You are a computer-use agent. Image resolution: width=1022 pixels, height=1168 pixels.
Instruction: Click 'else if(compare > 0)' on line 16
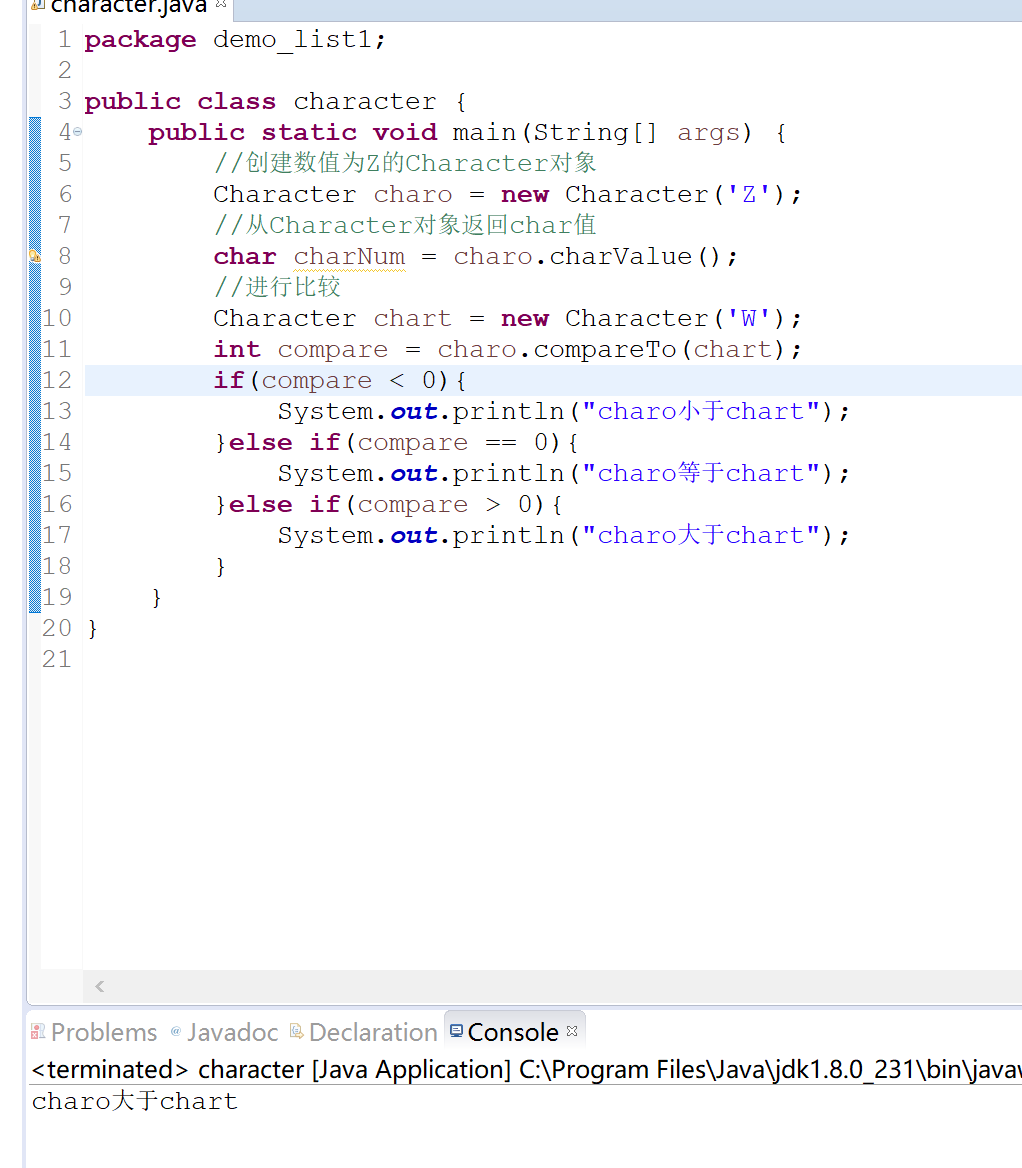coord(386,504)
